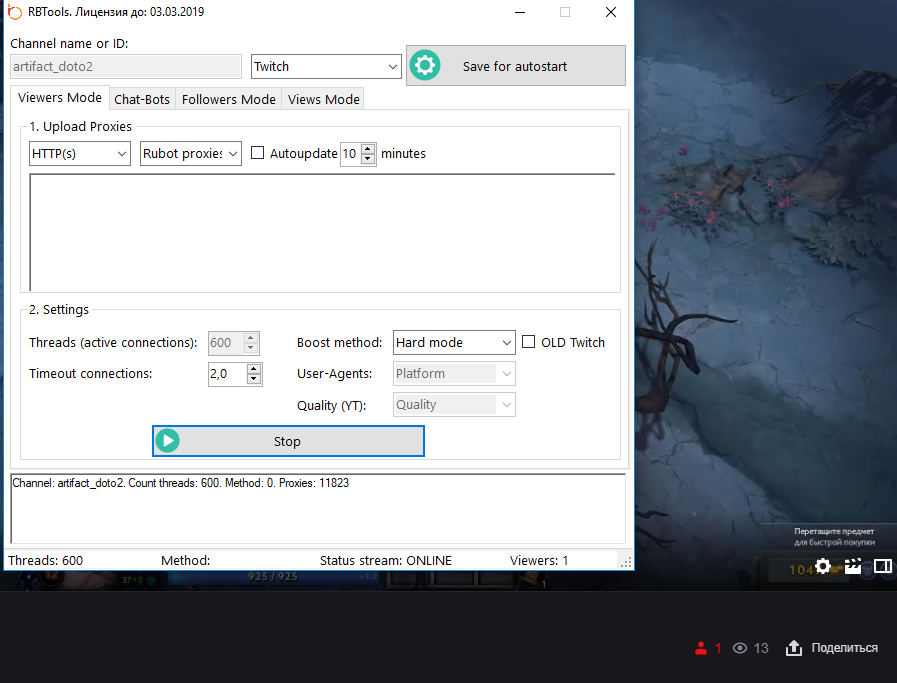Click the share upload icon
This screenshot has width=897, height=683.
point(794,648)
